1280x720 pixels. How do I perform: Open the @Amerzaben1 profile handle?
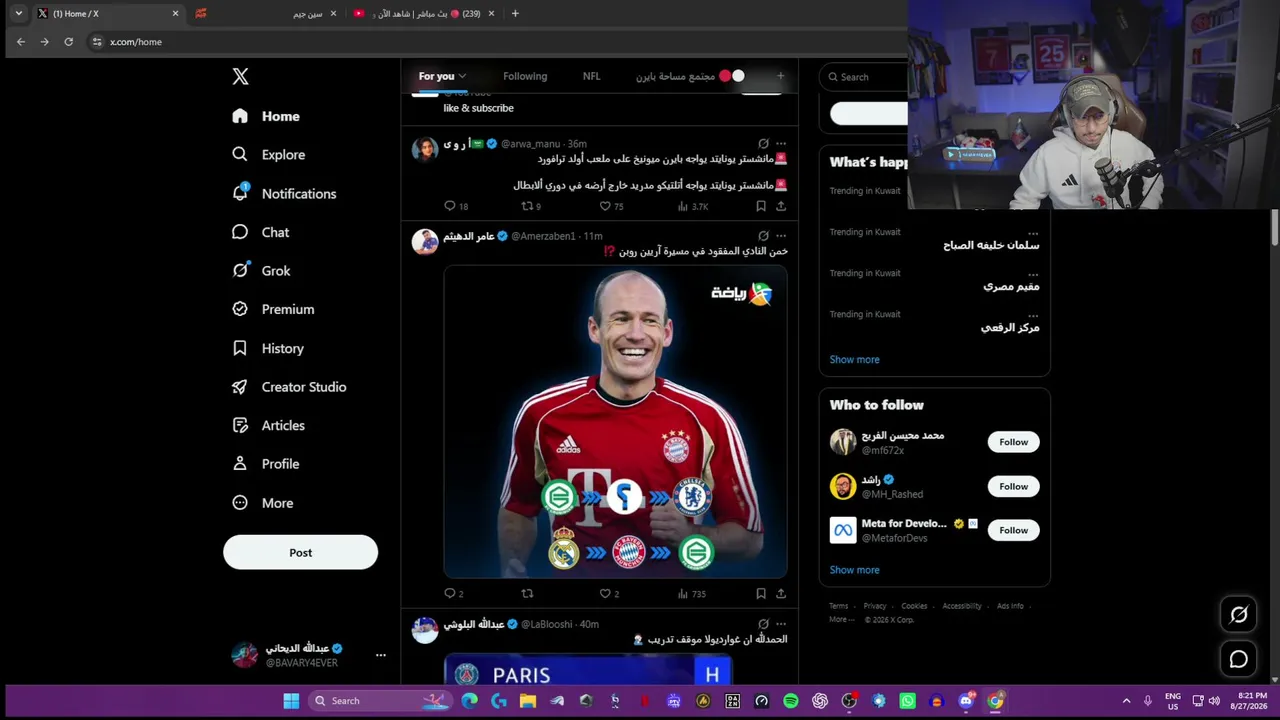point(543,236)
